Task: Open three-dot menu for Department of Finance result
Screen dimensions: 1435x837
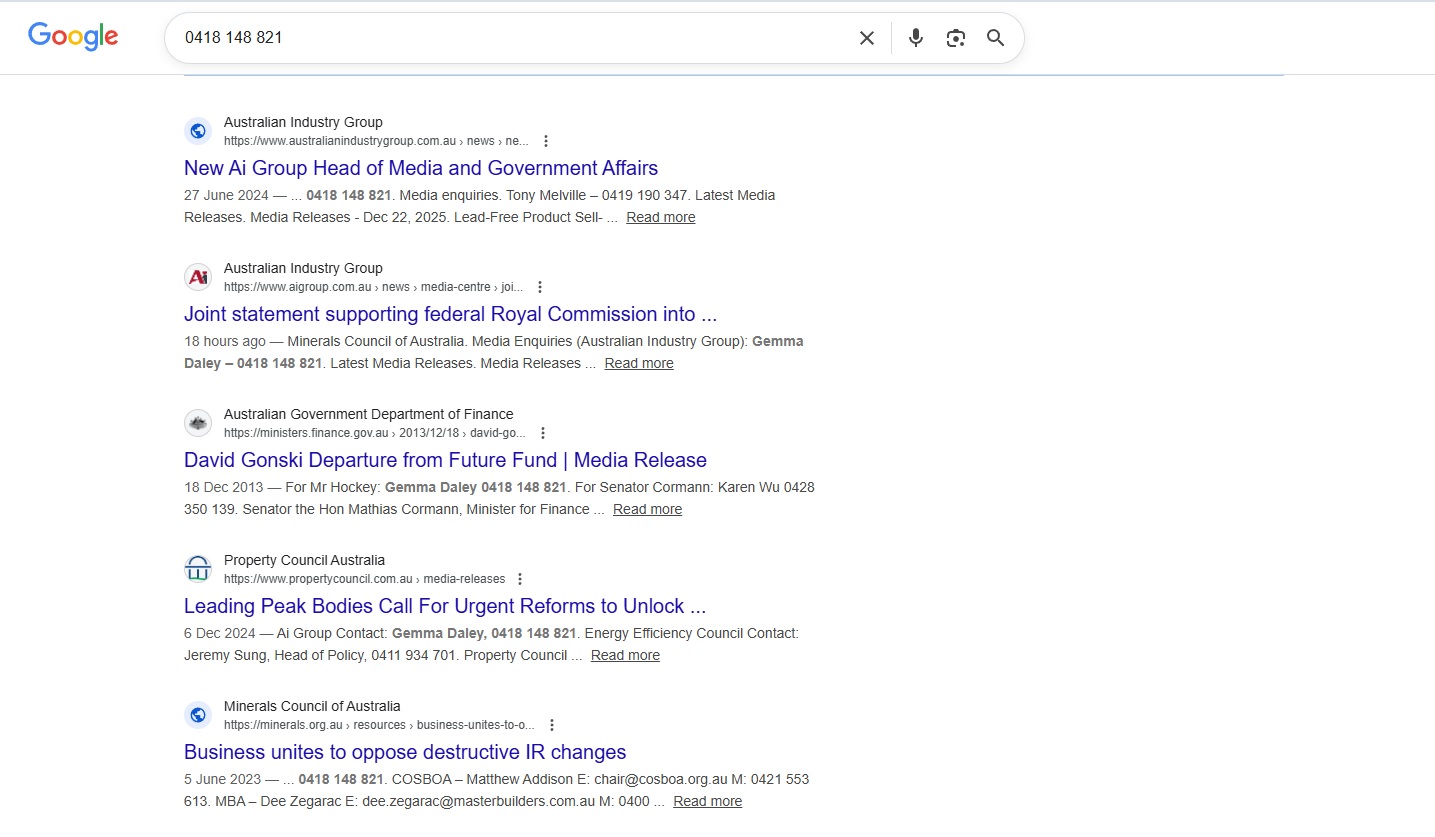Action: click(542, 433)
